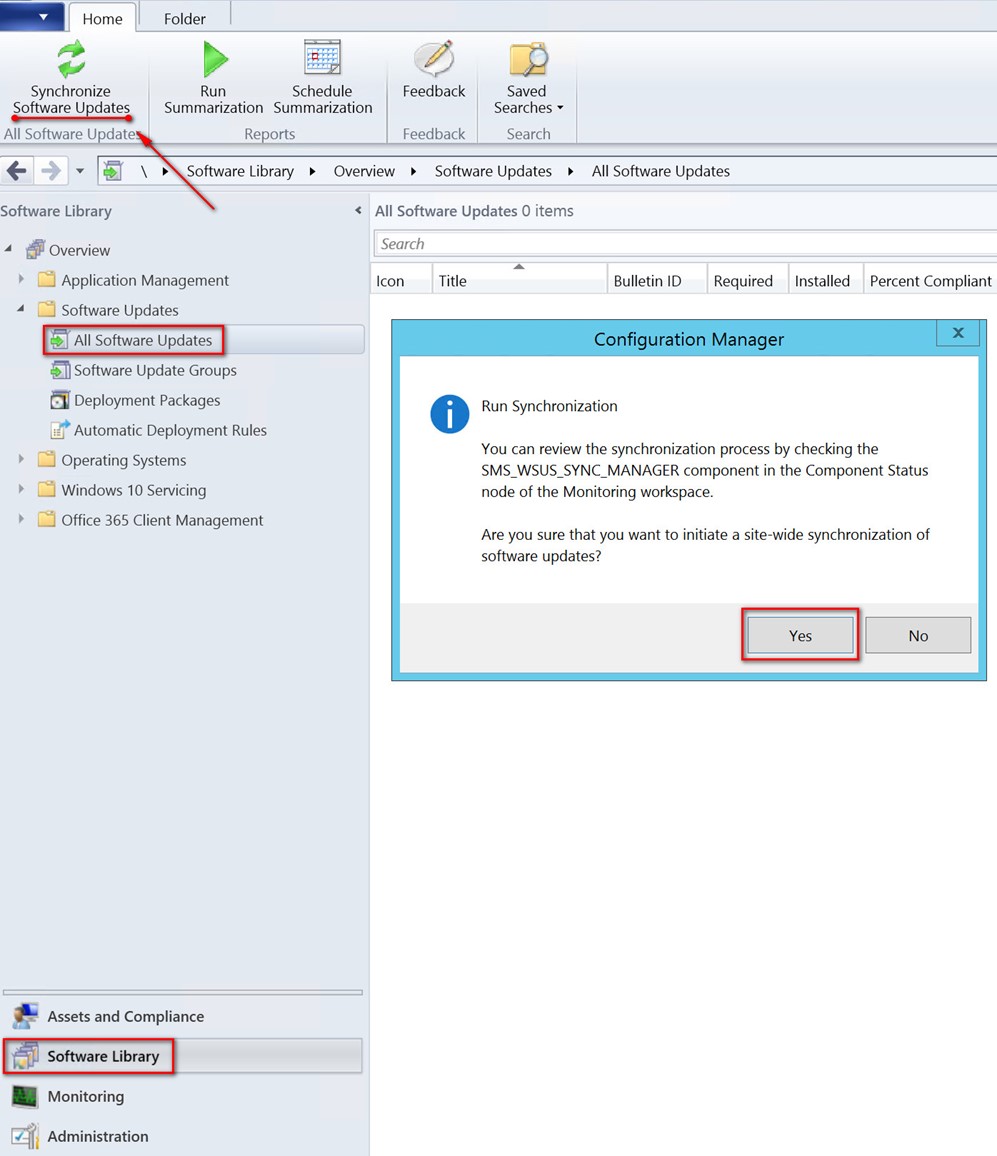Screen dimensions: 997x1156
Task: Expand breadcrumb arrow after Overview
Action: (x=414, y=171)
